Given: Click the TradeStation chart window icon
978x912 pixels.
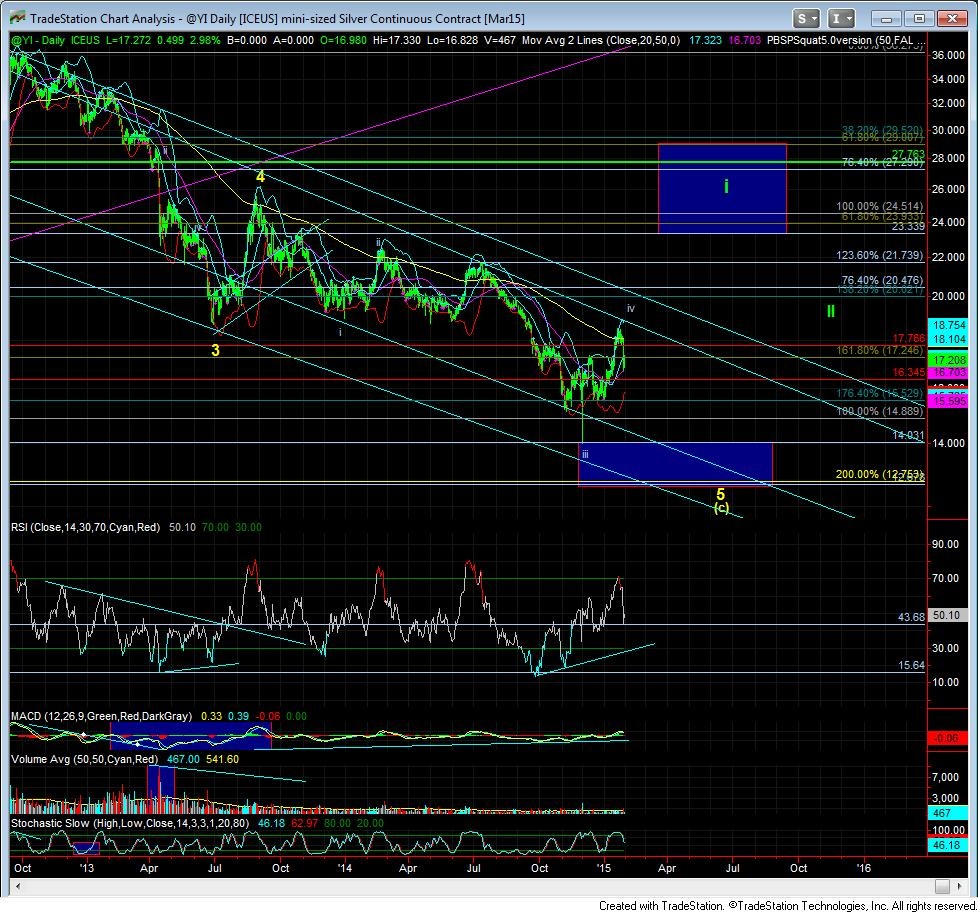Looking at the screenshot, I should point(15,18).
